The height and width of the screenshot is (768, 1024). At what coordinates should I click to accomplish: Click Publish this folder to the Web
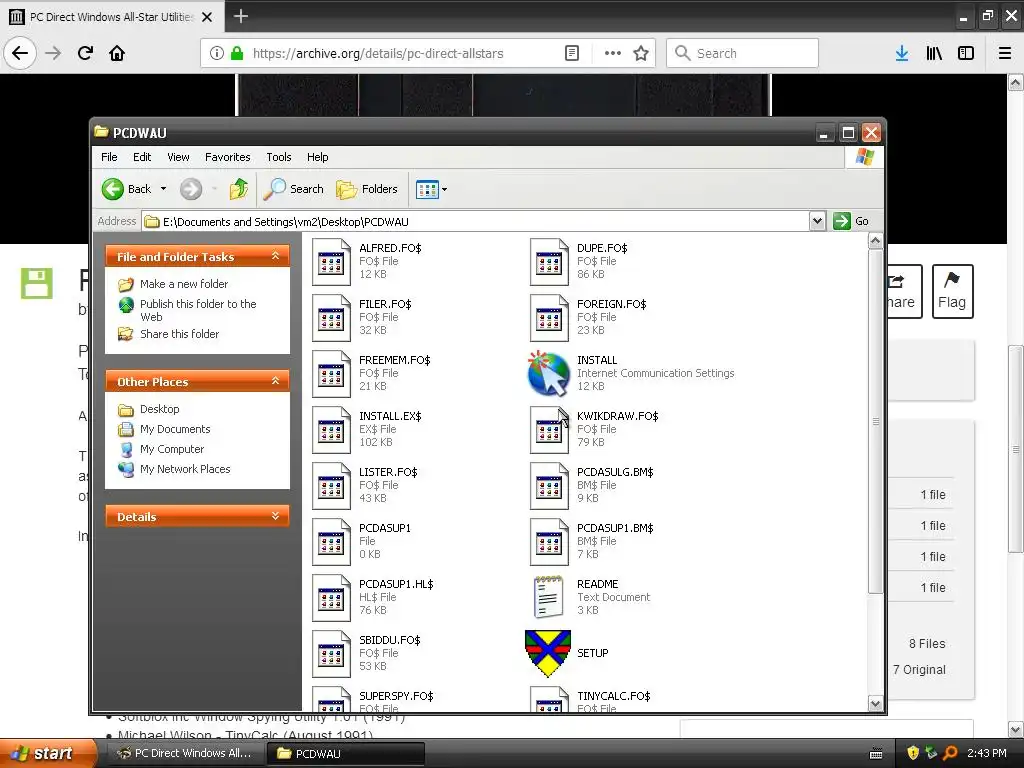click(x=198, y=310)
